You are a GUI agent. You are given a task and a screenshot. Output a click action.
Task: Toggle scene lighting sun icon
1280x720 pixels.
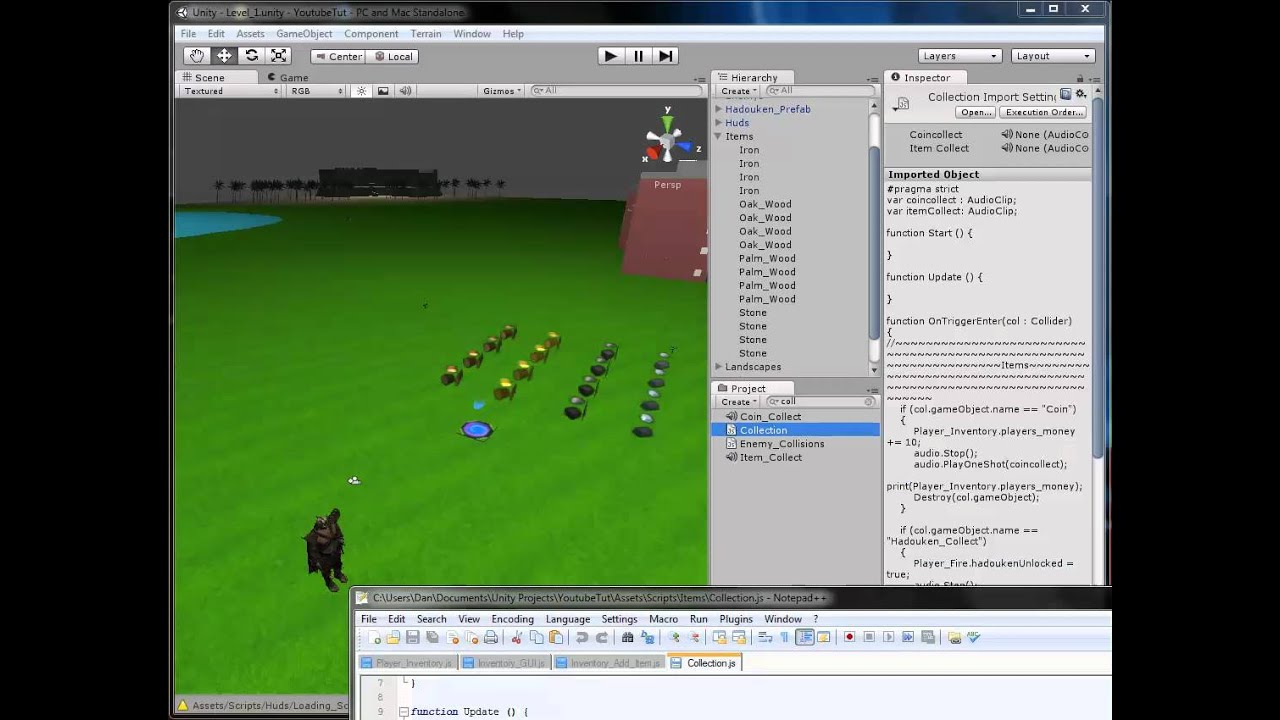pyautogui.click(x=360, y=91)
